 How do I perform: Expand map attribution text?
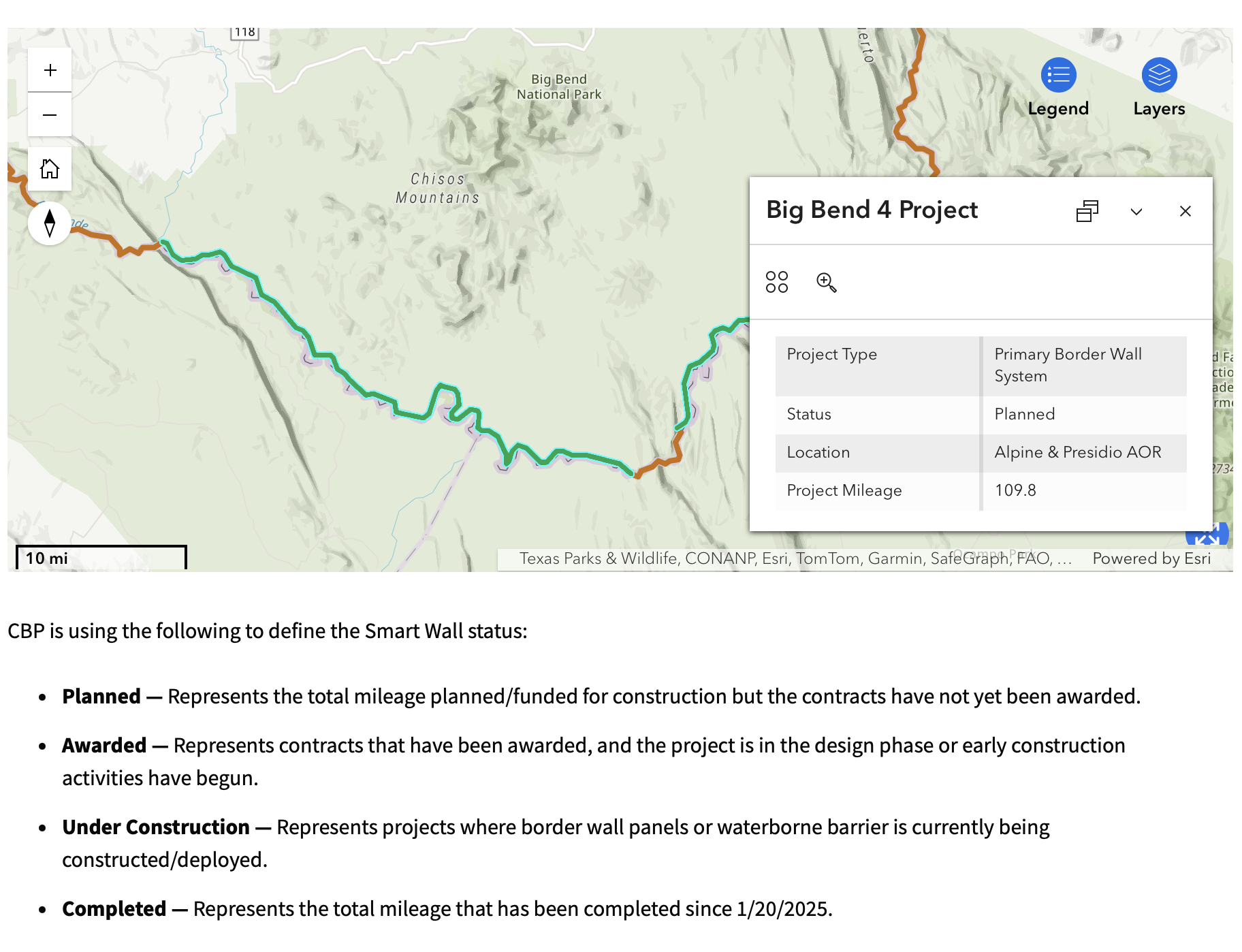(795, 558)
